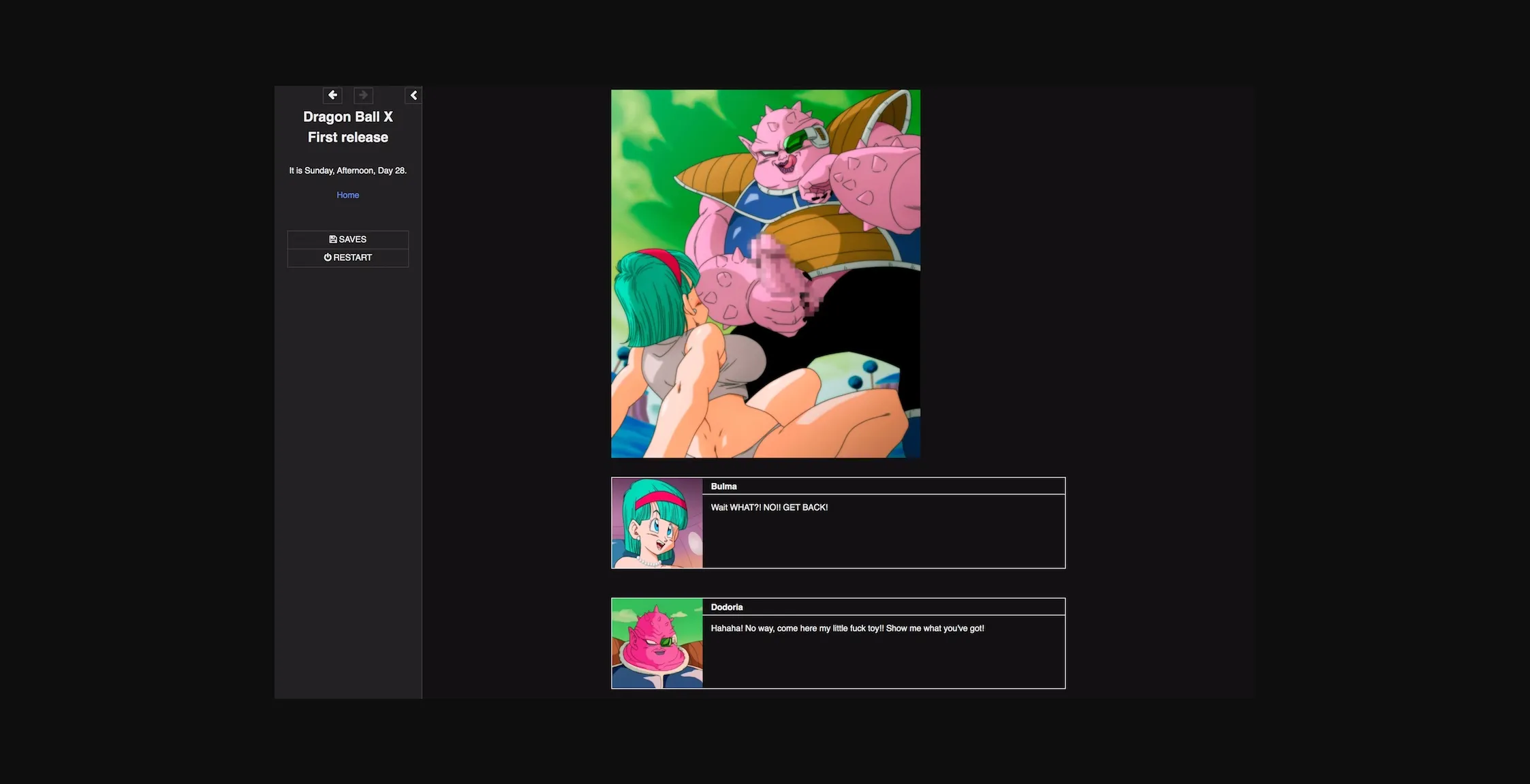Click the floppy disk icon on SAVES
The width and height of the screenshot is (1530, 784).
pos(332,239)
